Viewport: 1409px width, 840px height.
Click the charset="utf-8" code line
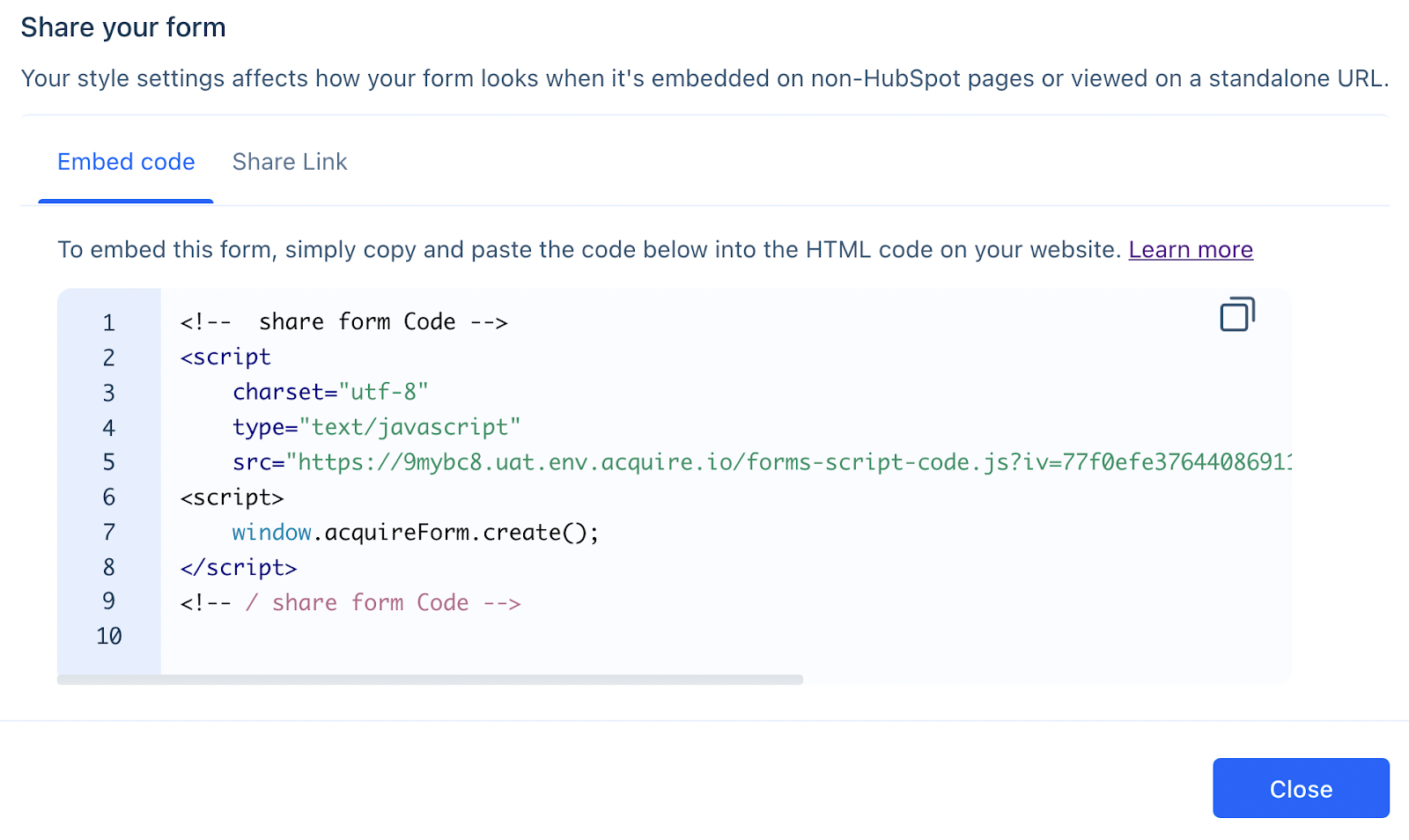point(330,392)
